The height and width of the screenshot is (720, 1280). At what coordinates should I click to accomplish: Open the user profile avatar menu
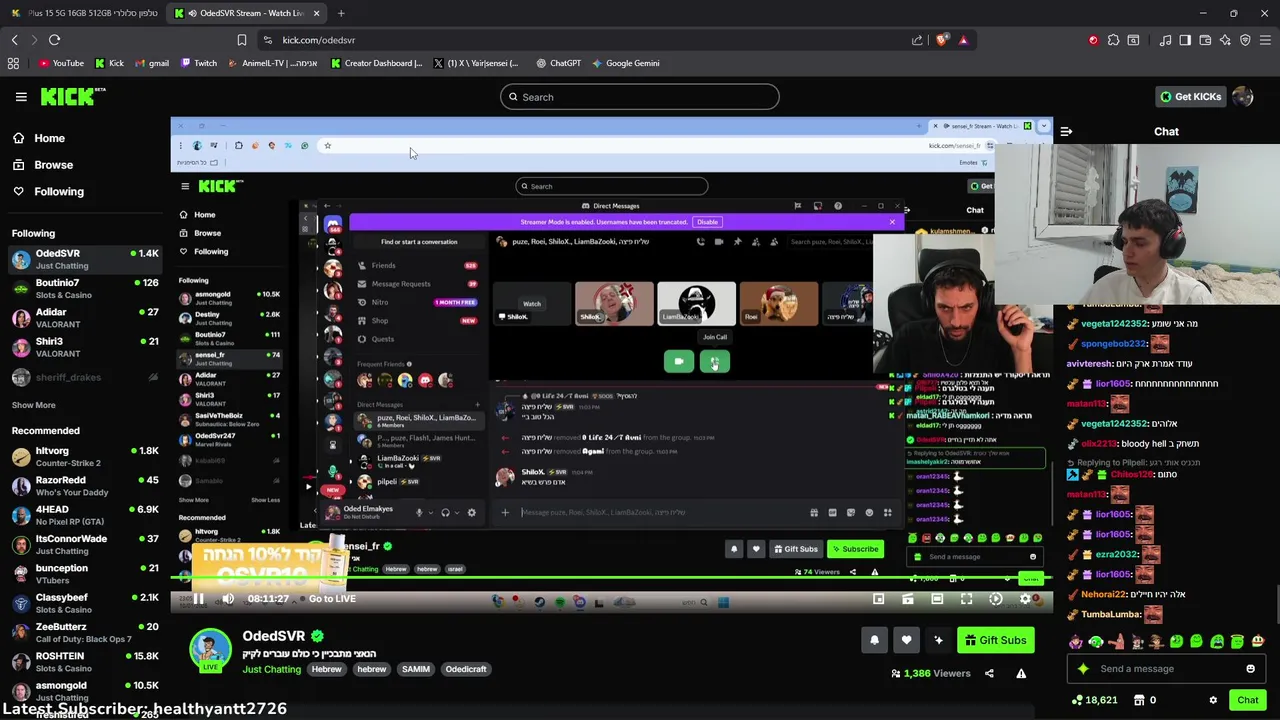tap(1243, 97)
